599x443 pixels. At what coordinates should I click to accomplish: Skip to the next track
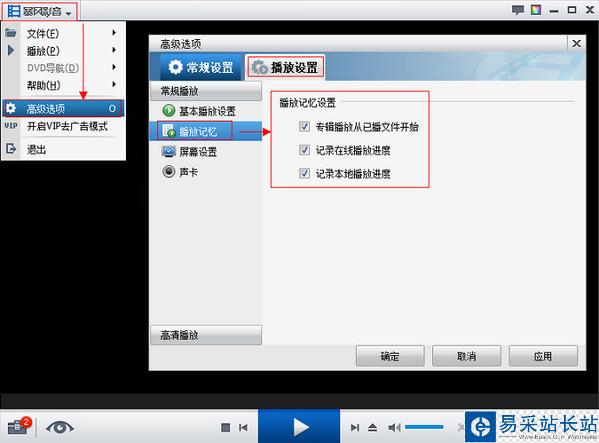point(355,427)
